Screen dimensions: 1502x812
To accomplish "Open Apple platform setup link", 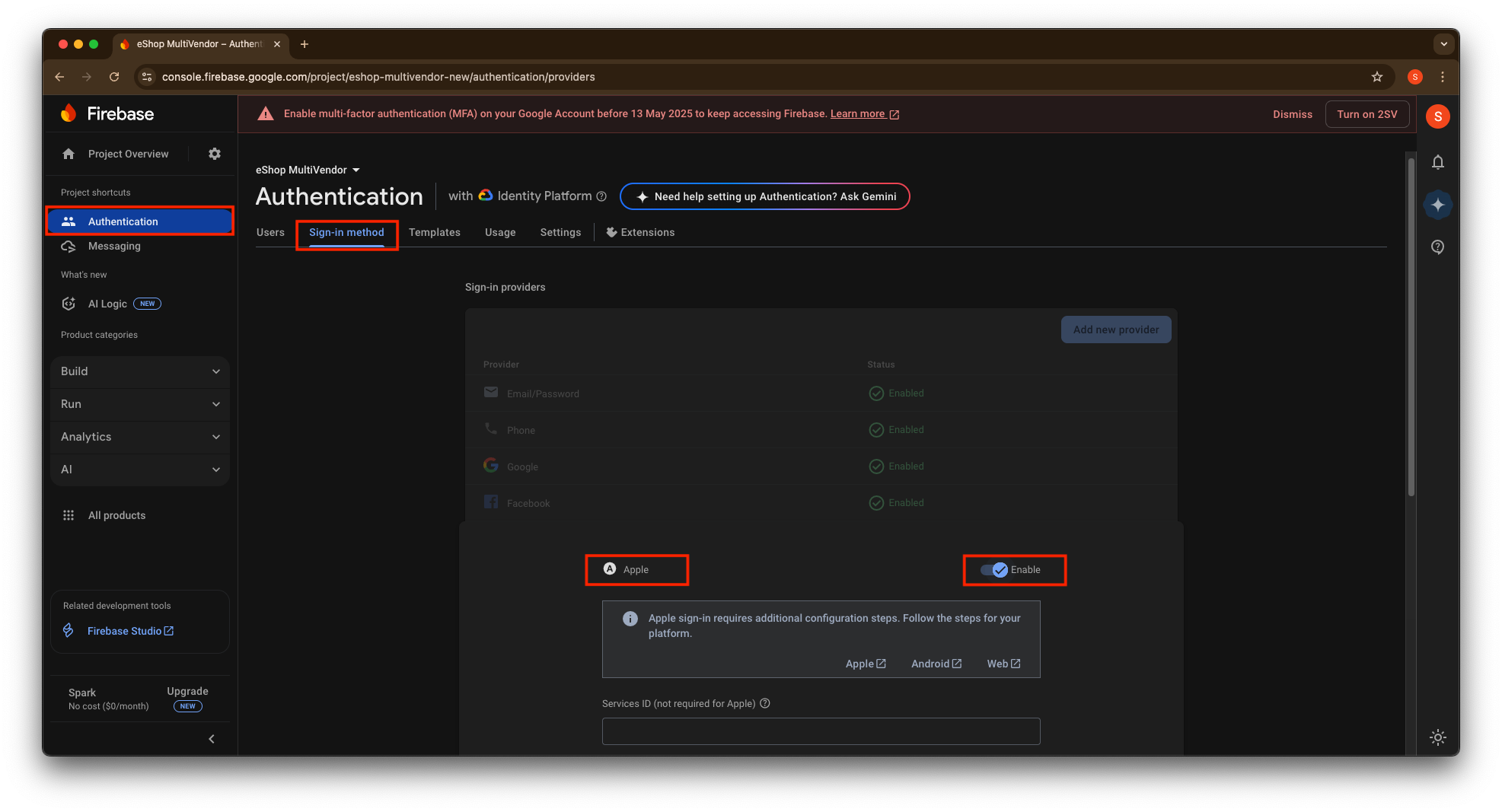I will click(x=866, y=664).
